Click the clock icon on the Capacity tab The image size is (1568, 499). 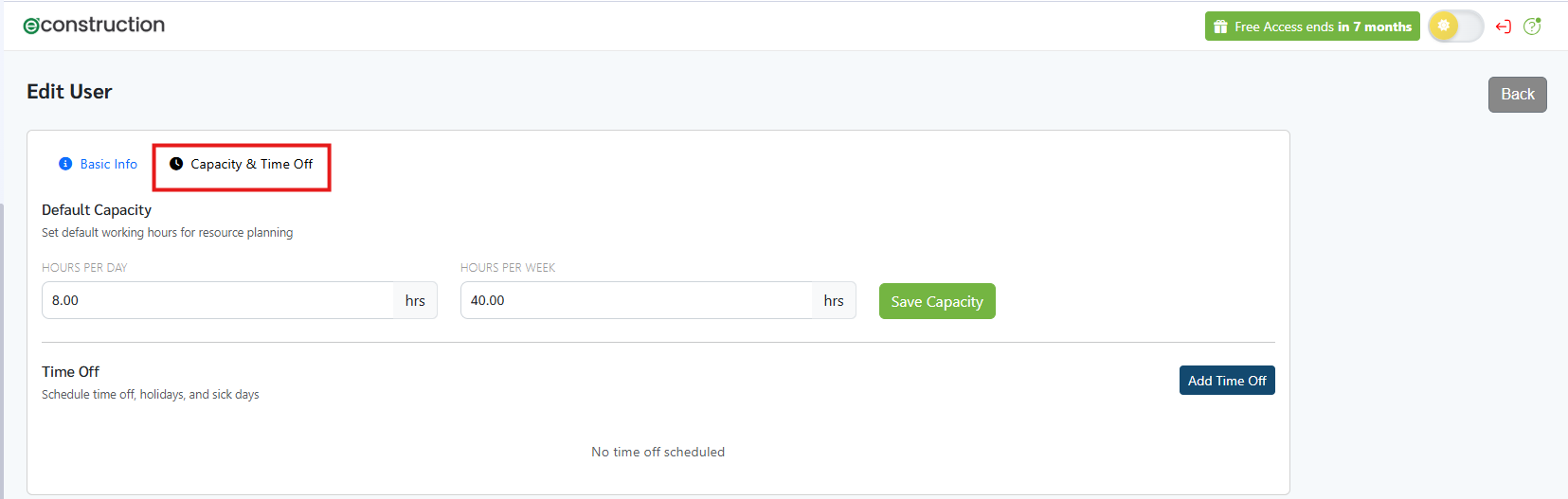tap(176, 164)
